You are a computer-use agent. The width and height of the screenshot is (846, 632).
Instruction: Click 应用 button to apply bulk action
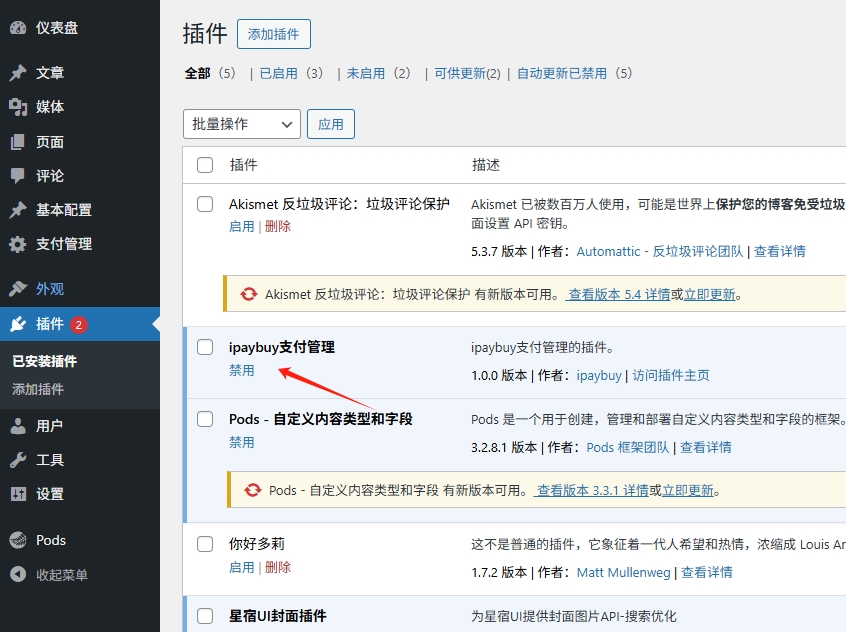point(330,124)
